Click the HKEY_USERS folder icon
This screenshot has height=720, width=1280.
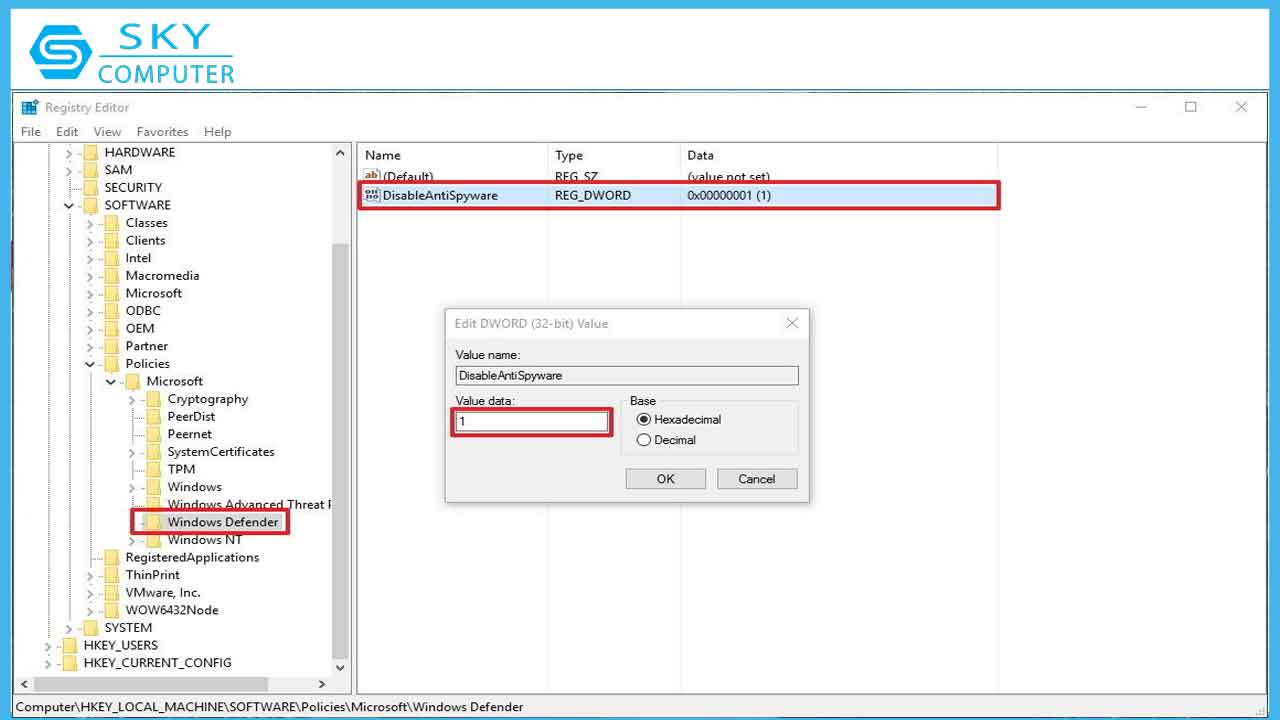70,645
